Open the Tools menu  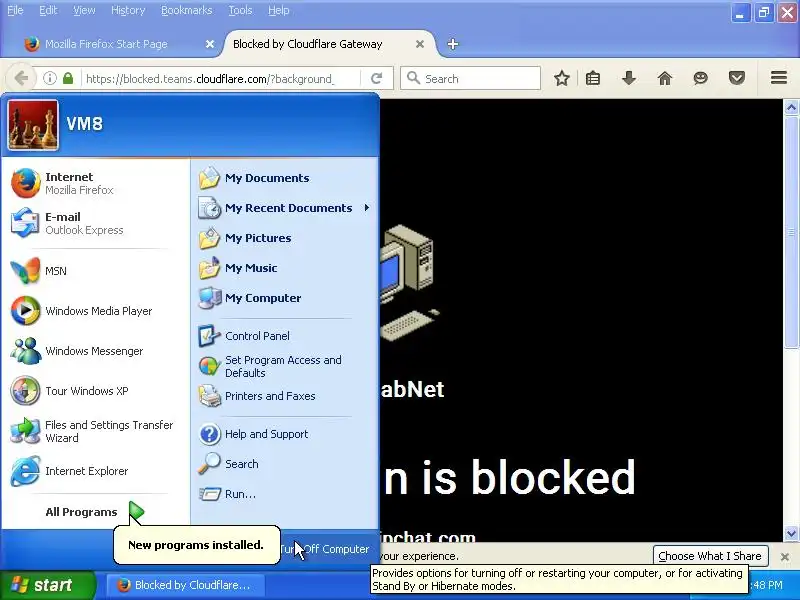click(x=240, y=10)
